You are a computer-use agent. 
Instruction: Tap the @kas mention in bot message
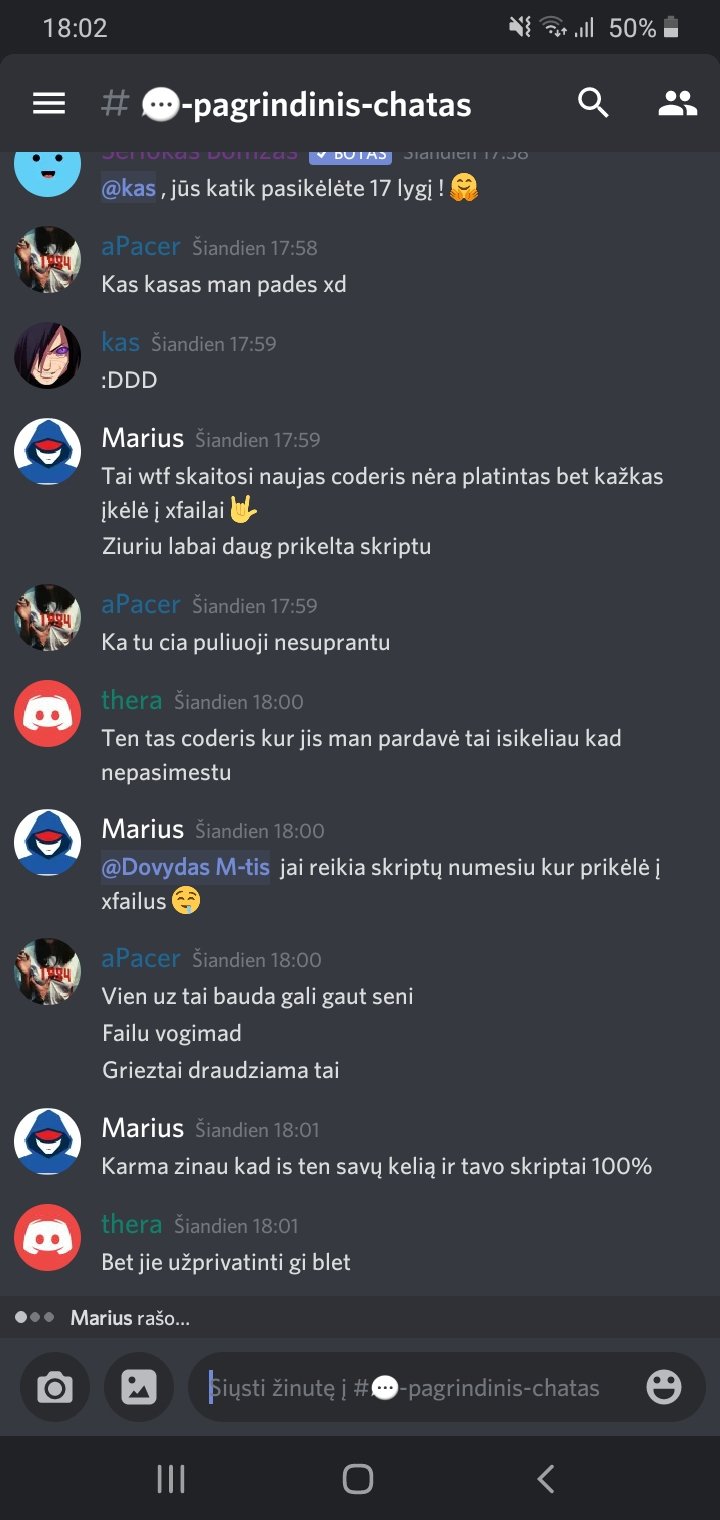coord(128,187)
